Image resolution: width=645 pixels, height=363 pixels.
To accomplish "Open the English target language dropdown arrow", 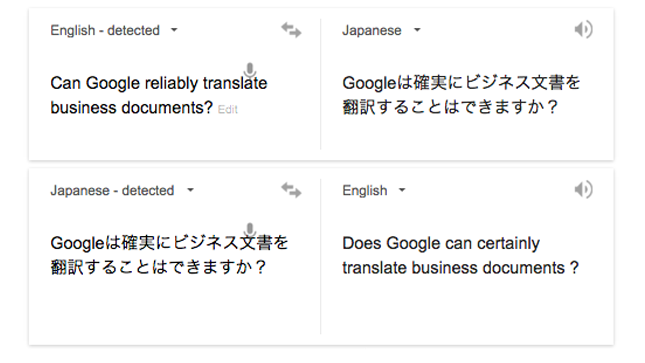I will click(402, 190).
